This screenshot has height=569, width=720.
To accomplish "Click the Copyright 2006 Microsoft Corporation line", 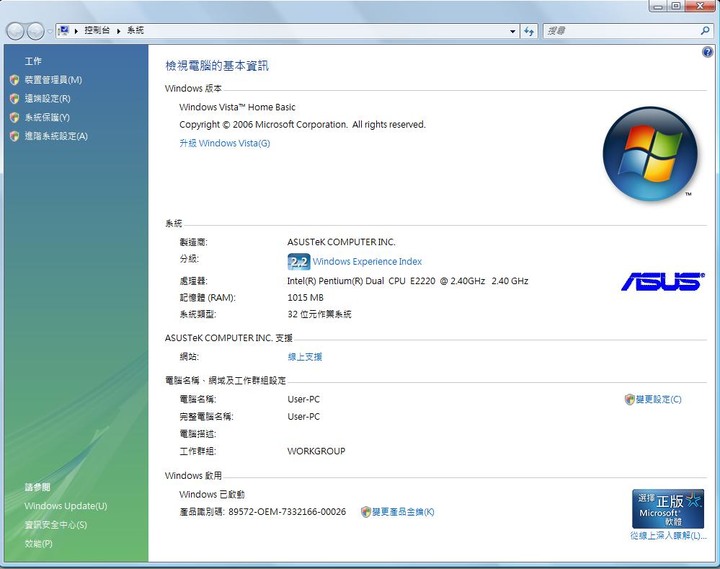I will pyautogui.click(x=302, y=125).
